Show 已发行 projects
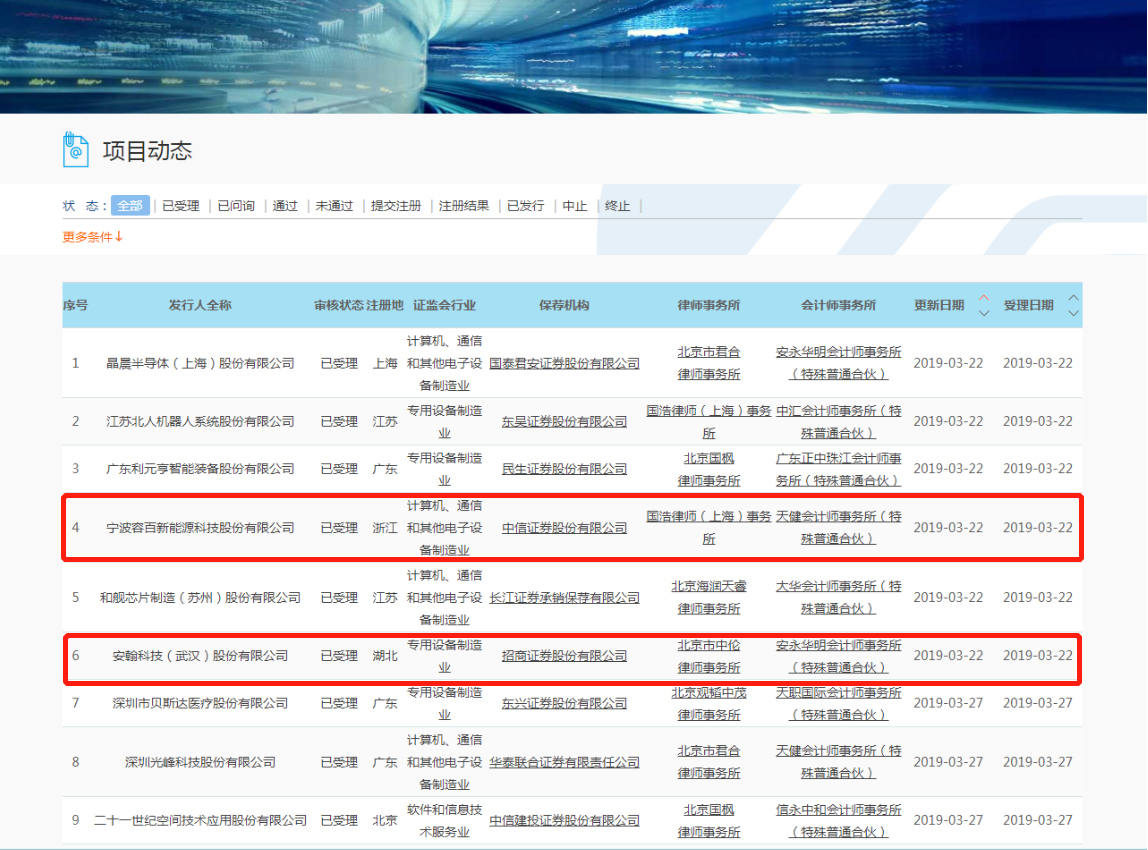1148x850 pixels. (525, 206)
